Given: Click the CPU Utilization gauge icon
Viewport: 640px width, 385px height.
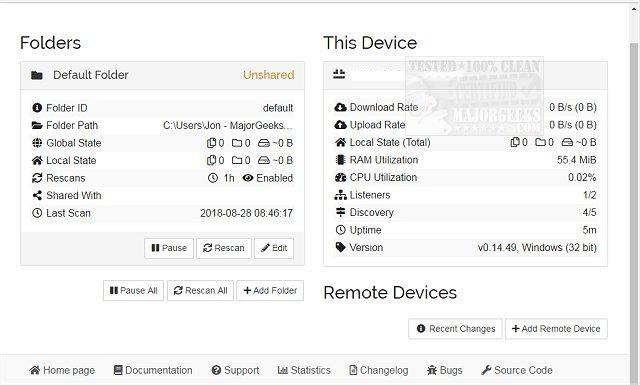Looking at the screenshot, I should 340,178.
